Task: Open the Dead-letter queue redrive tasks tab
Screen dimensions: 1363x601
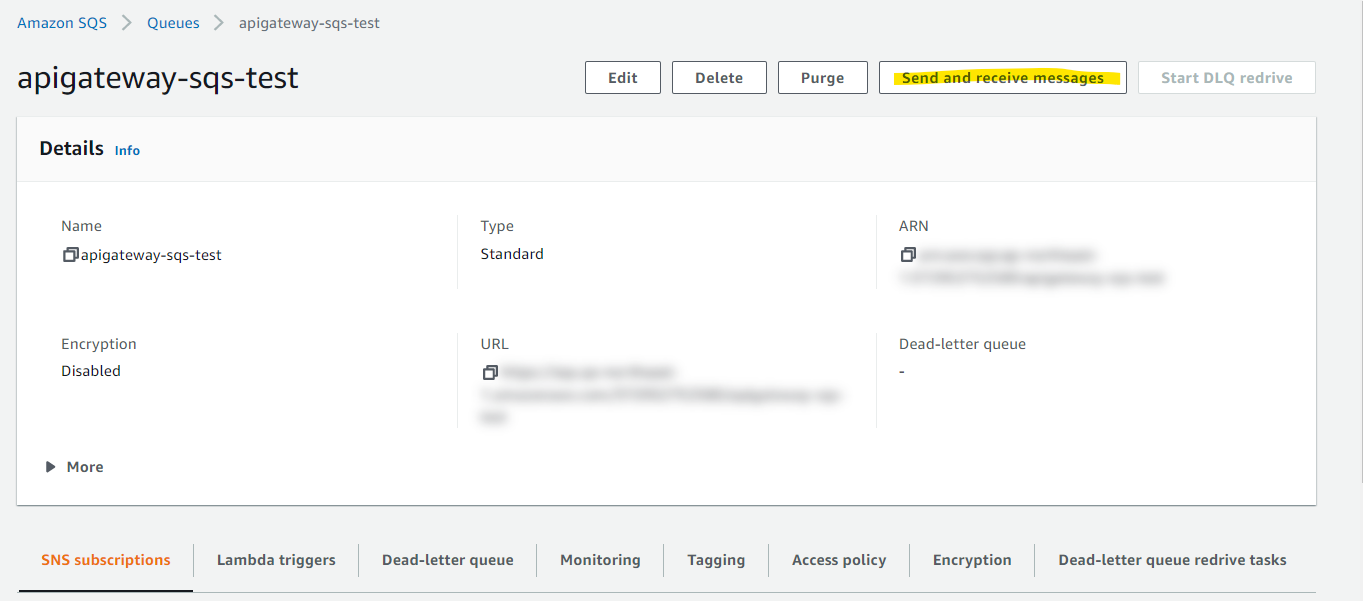Action: click(1171, 560)
